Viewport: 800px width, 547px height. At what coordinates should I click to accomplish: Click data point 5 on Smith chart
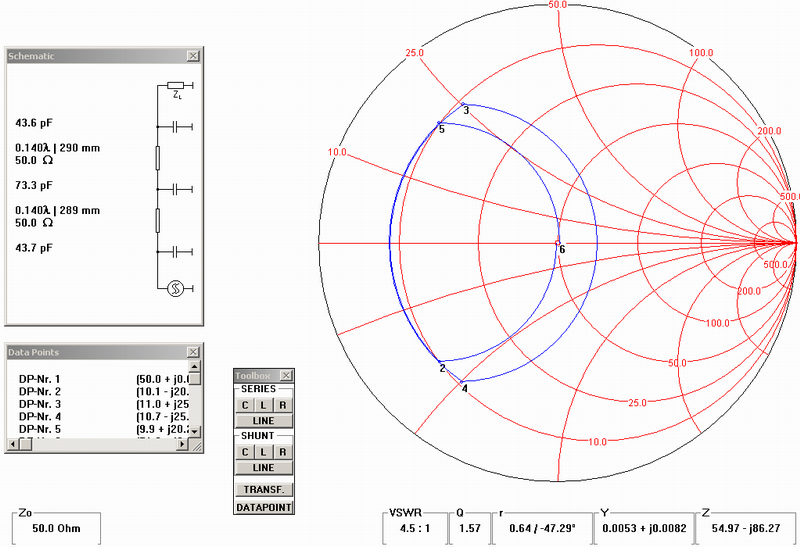[439, 123]
